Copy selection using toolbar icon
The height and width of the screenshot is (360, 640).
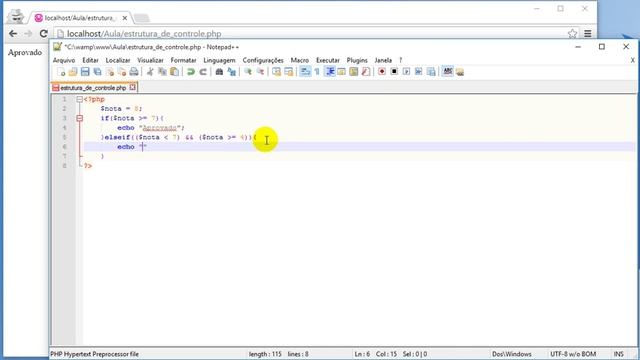click(x=162, y=72)
